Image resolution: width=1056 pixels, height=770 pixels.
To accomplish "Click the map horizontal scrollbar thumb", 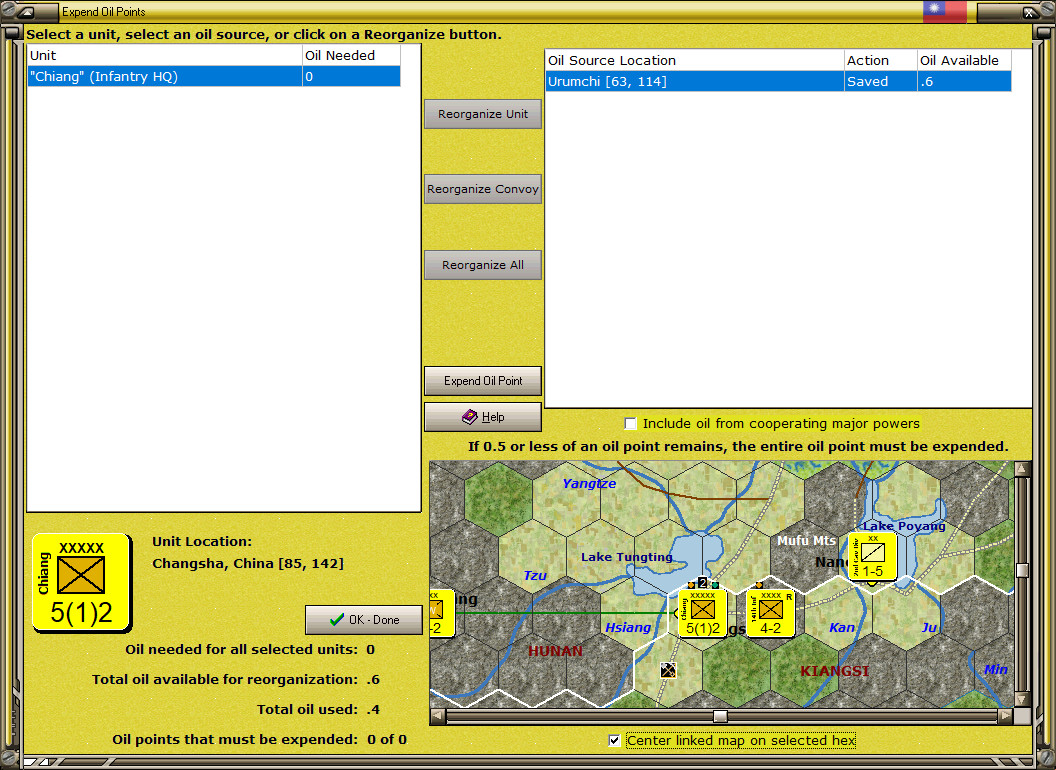I will 720,716.
